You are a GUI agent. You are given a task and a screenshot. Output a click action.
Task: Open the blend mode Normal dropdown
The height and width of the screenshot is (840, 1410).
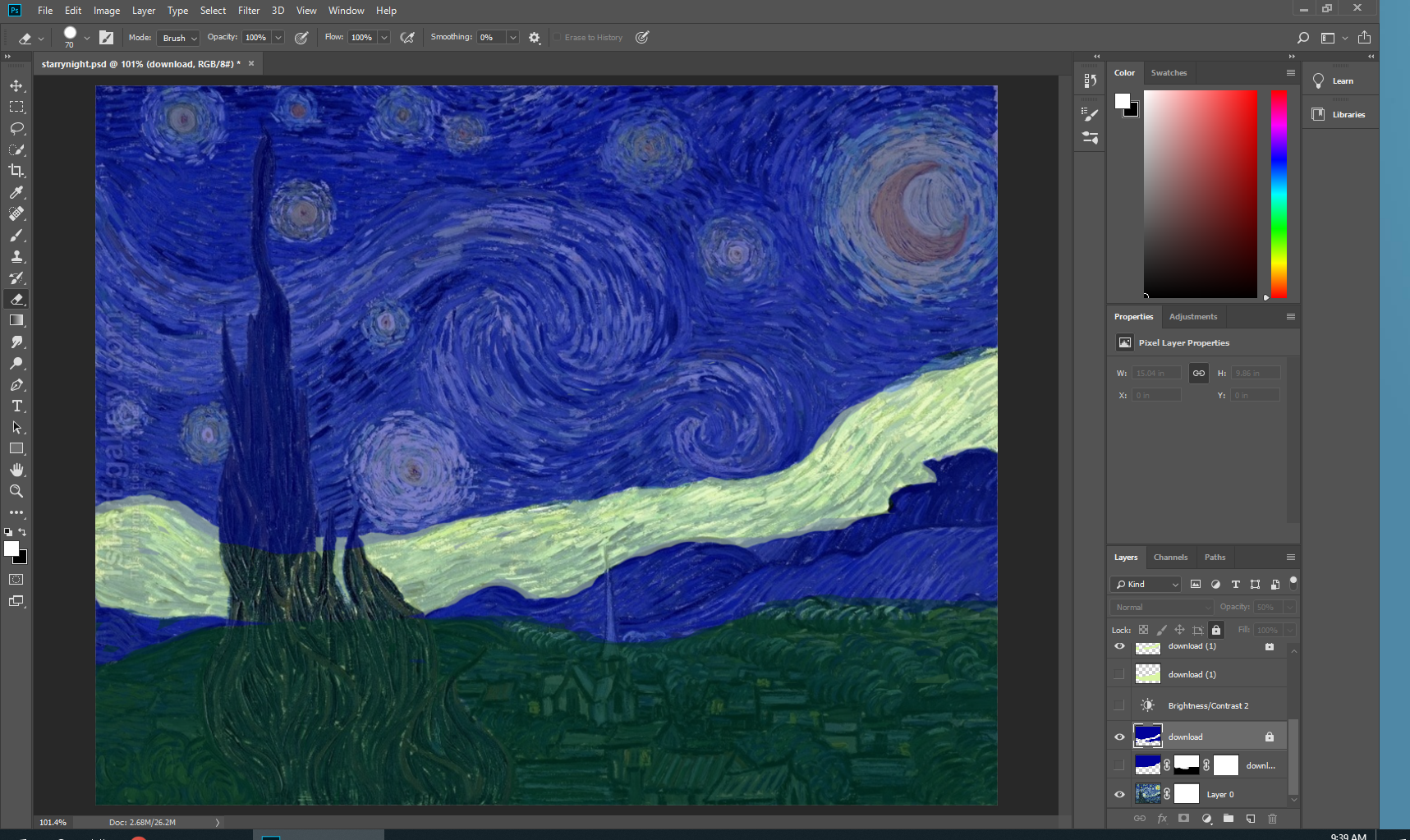pyautogui.click(x=1161, y=607)
